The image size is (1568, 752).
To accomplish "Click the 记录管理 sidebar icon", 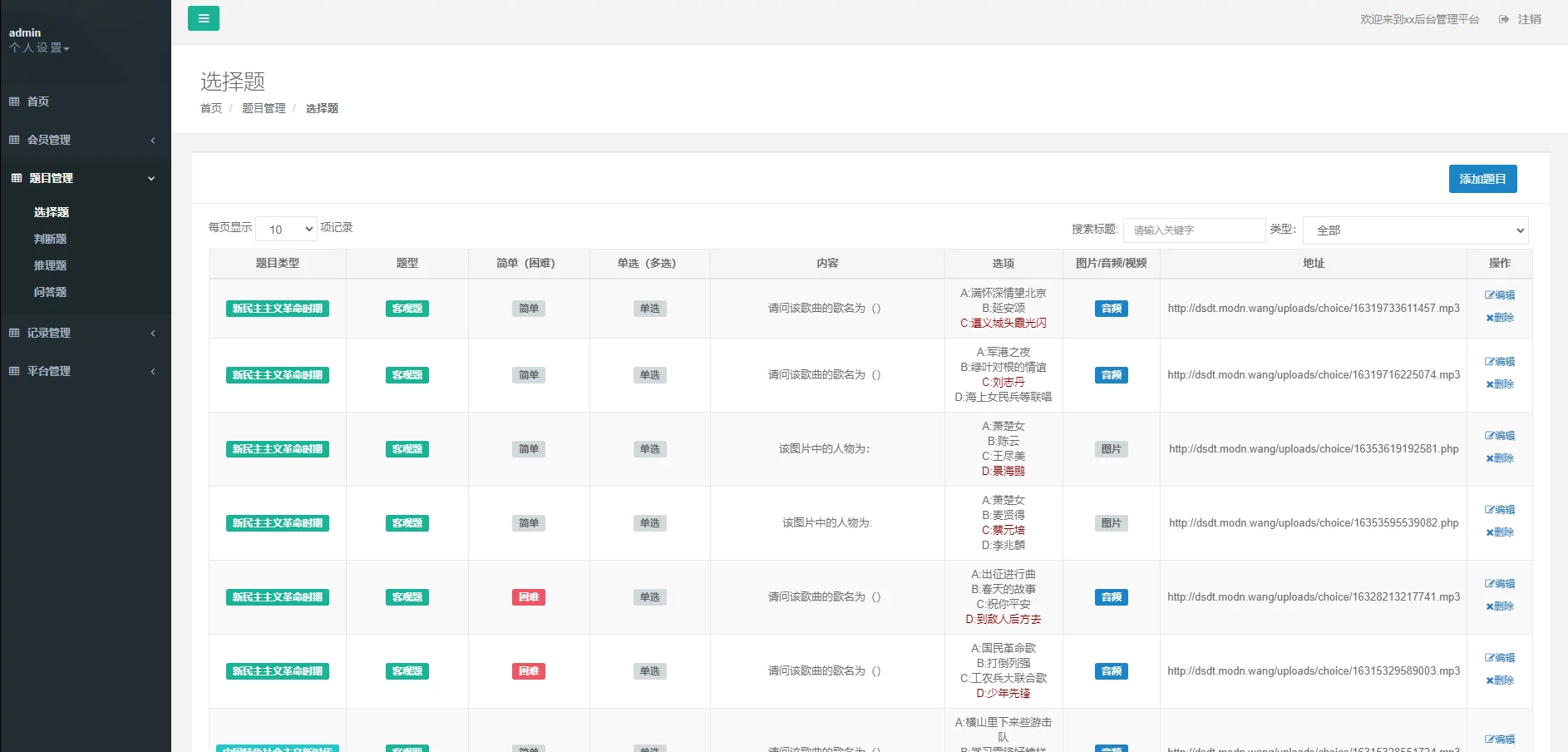I will (14, 333).
